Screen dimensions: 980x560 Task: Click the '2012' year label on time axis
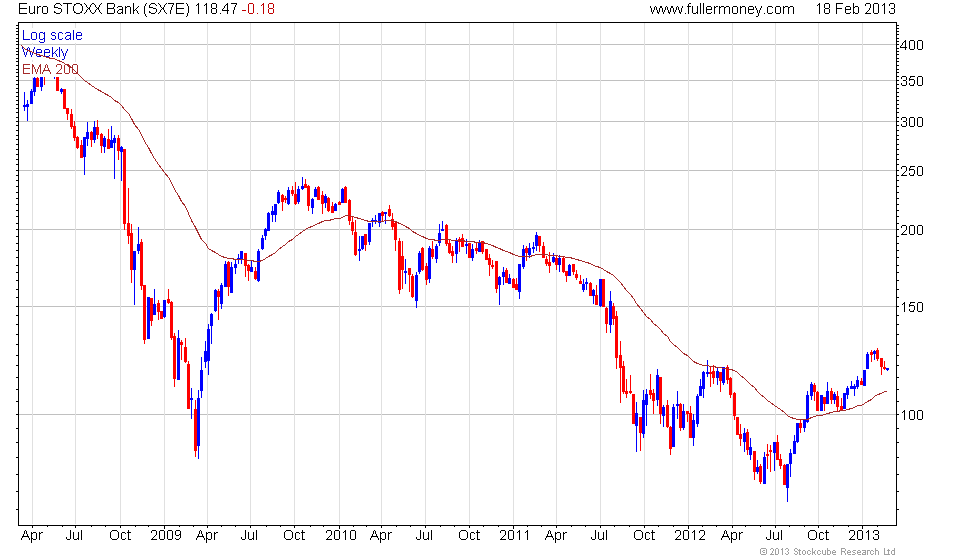[690, 536]
